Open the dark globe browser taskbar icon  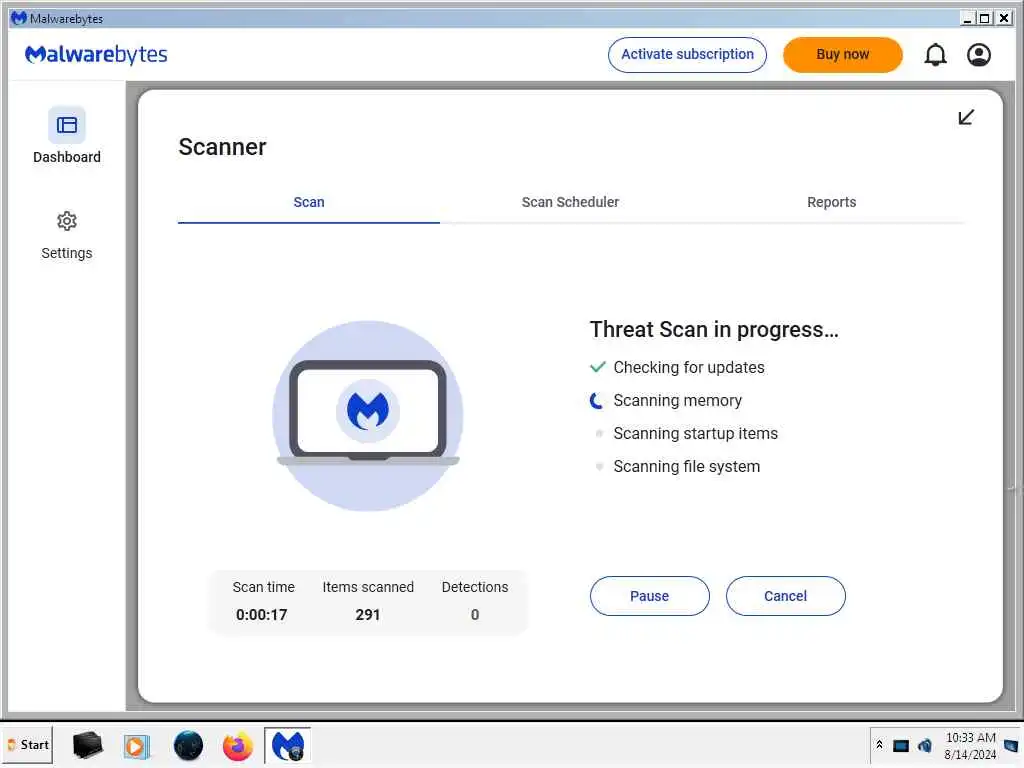(188, 746)
